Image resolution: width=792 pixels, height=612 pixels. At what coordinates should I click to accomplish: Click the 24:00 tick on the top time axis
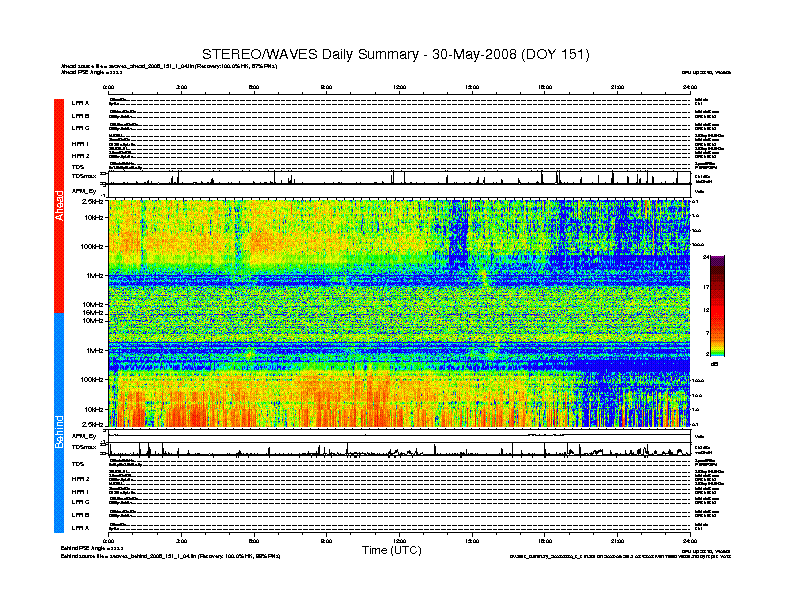pos(690,87)
